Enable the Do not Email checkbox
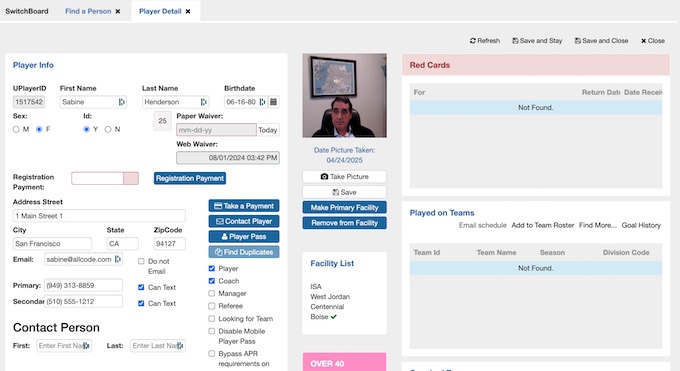Image resolution: width=680 pixels, height=371 pixels. tap(141, 261)
